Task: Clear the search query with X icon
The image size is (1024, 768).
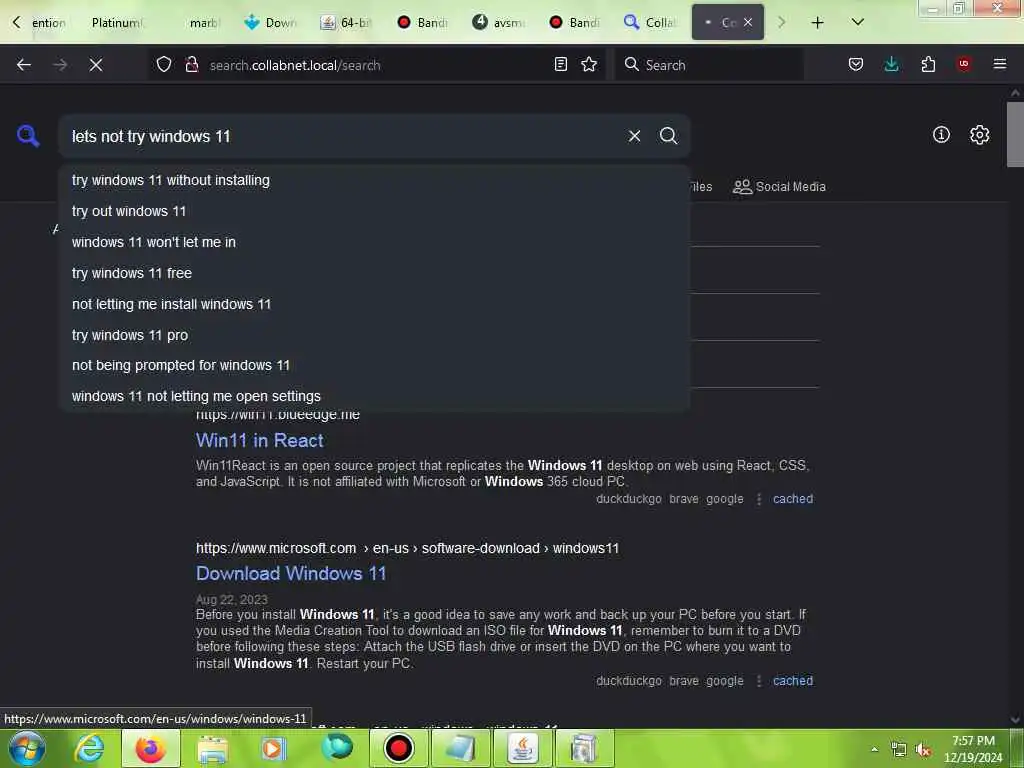Action: [x=634, y=136]
